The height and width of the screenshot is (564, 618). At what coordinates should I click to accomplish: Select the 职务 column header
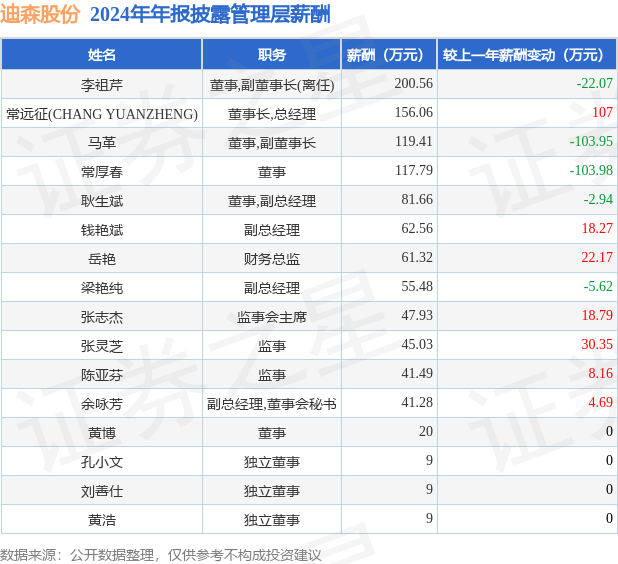[272, 54]
